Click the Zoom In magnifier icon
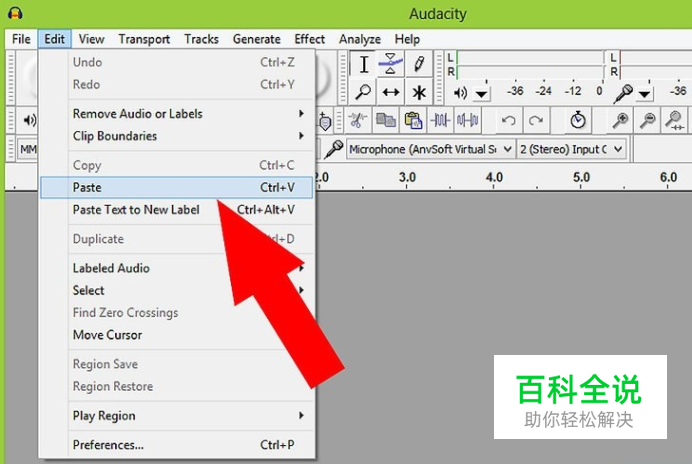Screen dimensions: 692x464 point(620,120)
